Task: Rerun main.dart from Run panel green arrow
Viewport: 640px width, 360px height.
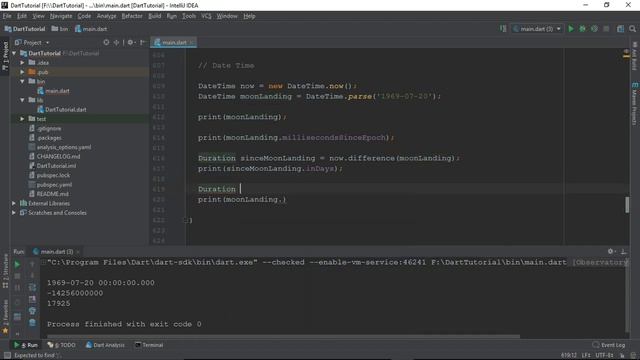Action: pos(17,265)
